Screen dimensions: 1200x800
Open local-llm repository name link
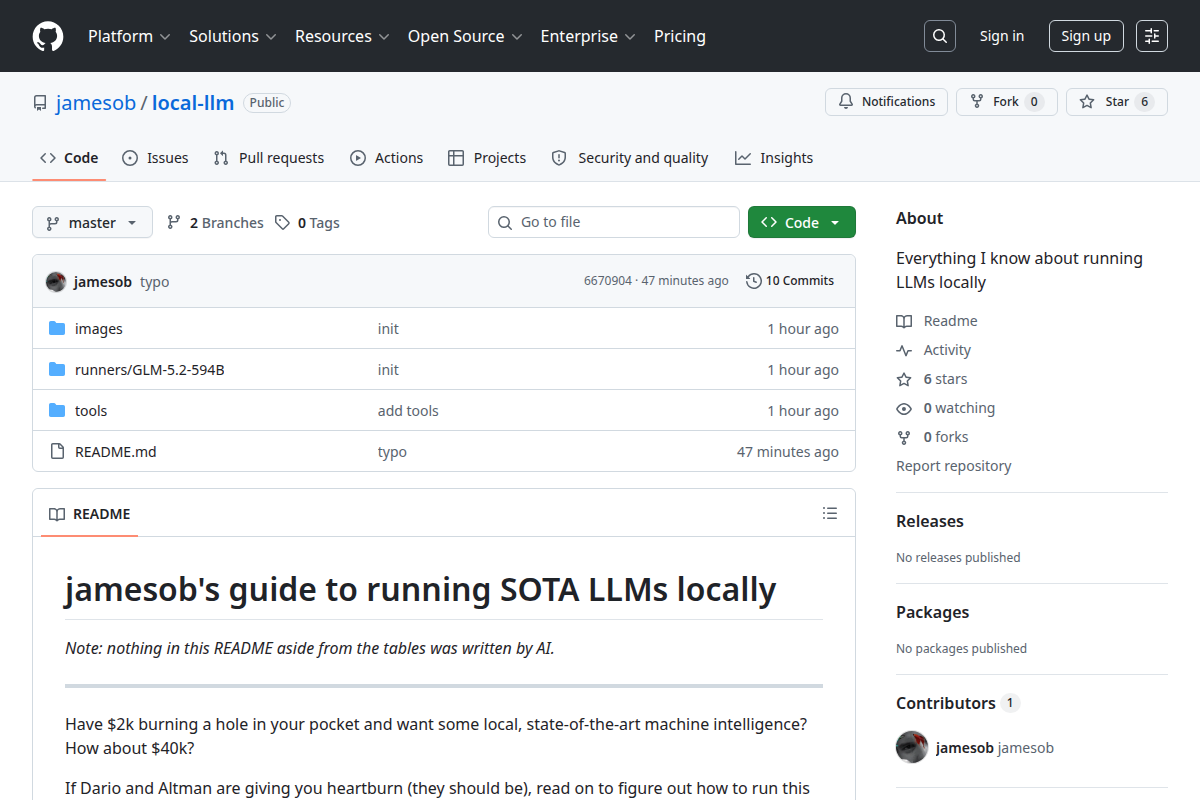tap(193, 102)
